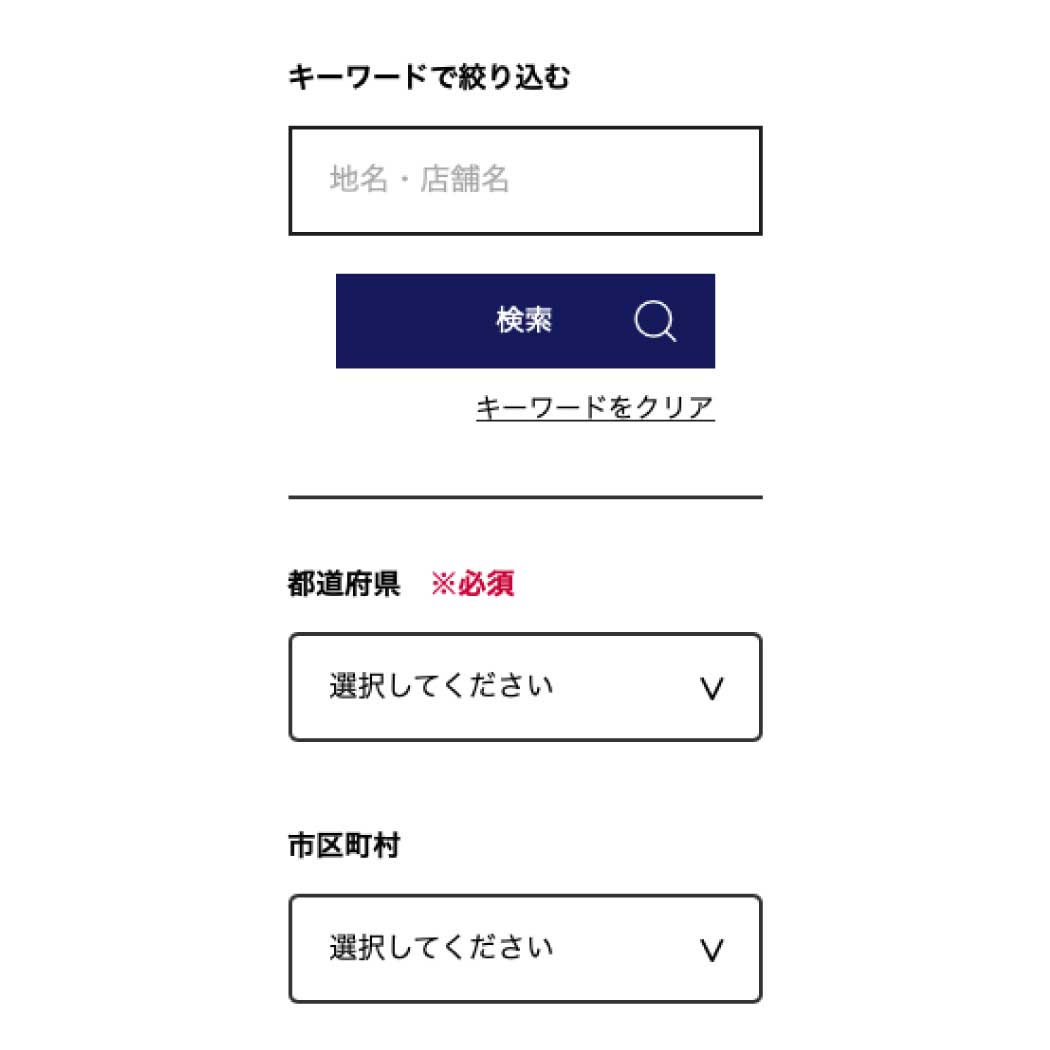
Task: Click the chevron arrow in 都道府県 dropdown
Action: pos(711,688)
